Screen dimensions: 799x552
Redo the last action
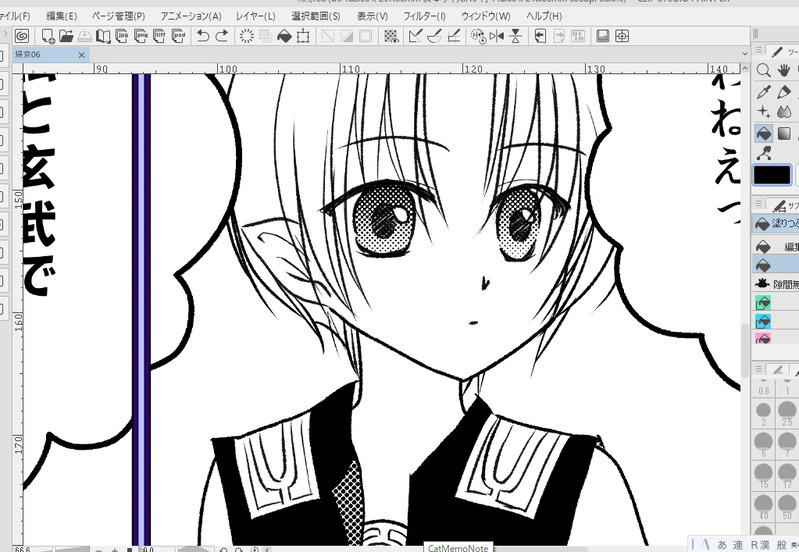click(x=222, y=36)
